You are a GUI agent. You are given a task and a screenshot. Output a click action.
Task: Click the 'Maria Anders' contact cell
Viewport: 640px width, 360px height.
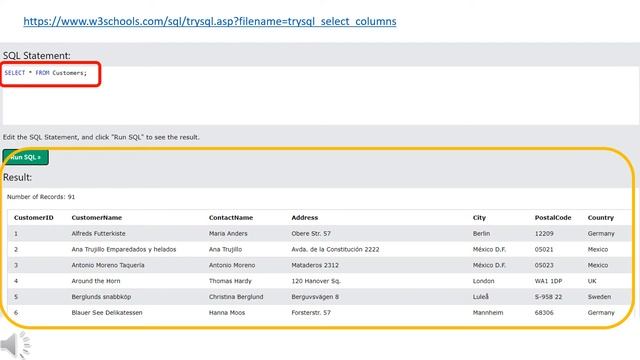[x=228, y=233]
